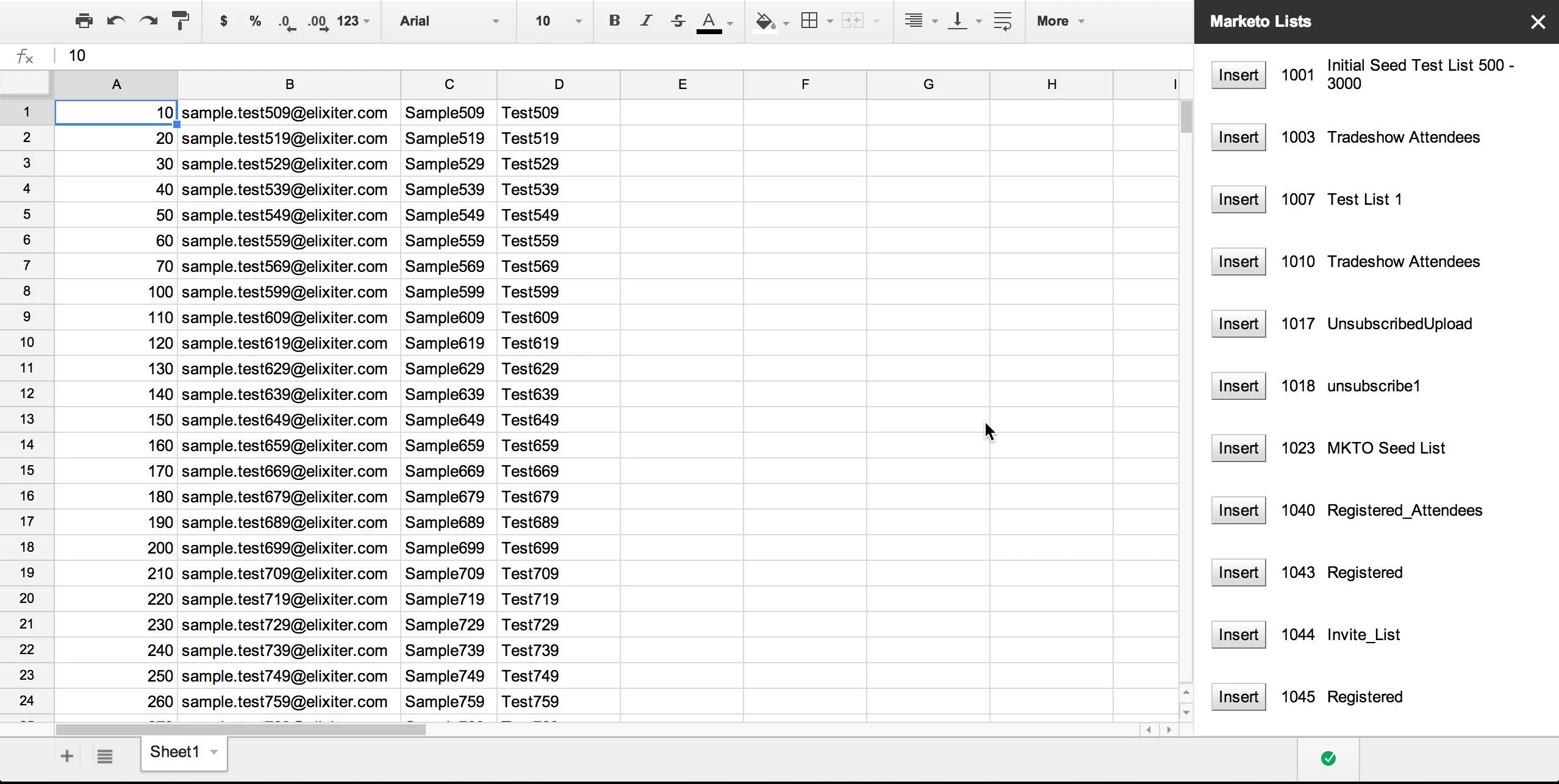Format the cell as currency
Image resolution: width=1559 pixels, height=784 pixels.
pos(224,21)
